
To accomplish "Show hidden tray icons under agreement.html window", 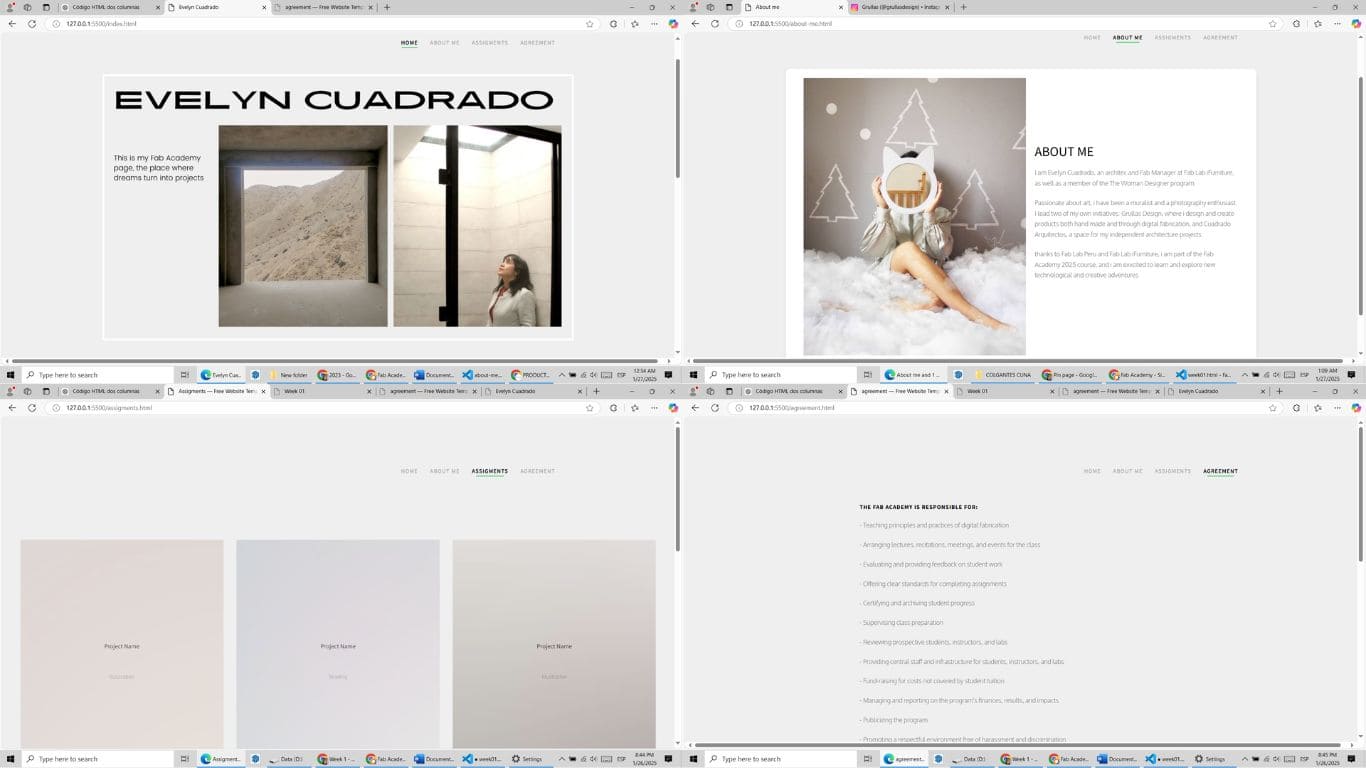I will pyautogui.click(x=1244, y=759).
